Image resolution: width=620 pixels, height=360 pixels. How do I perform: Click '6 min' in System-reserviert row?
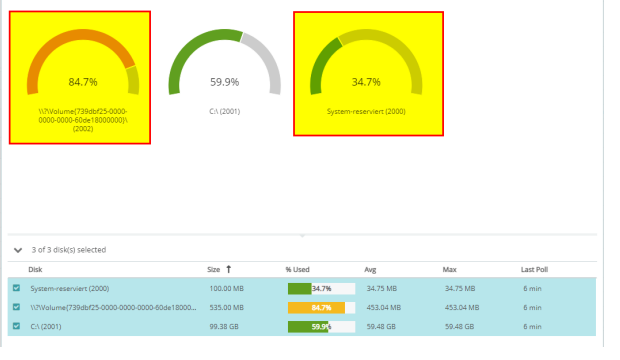(532, 288)
